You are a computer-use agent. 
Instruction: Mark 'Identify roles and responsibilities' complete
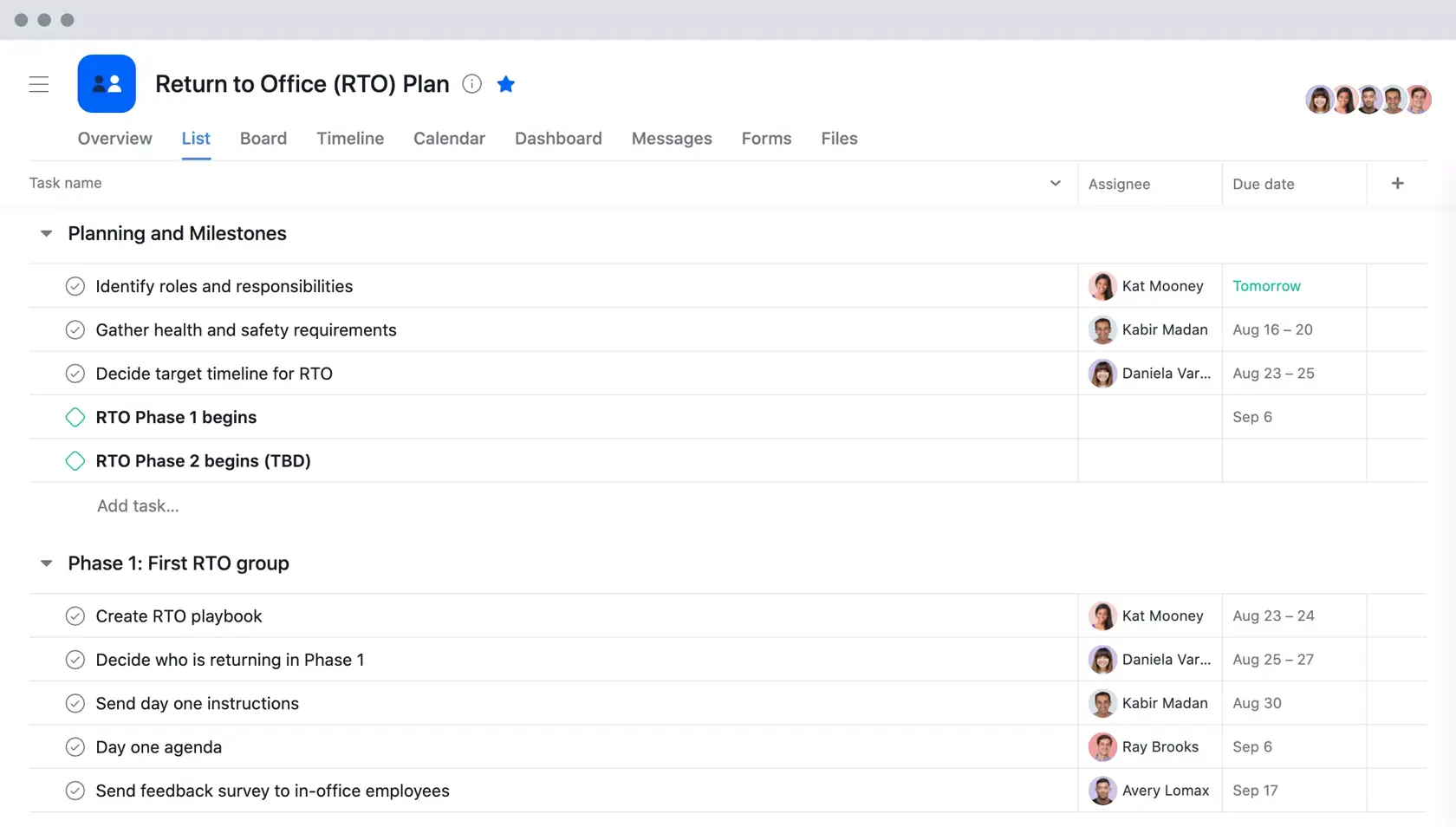(75, 286)
